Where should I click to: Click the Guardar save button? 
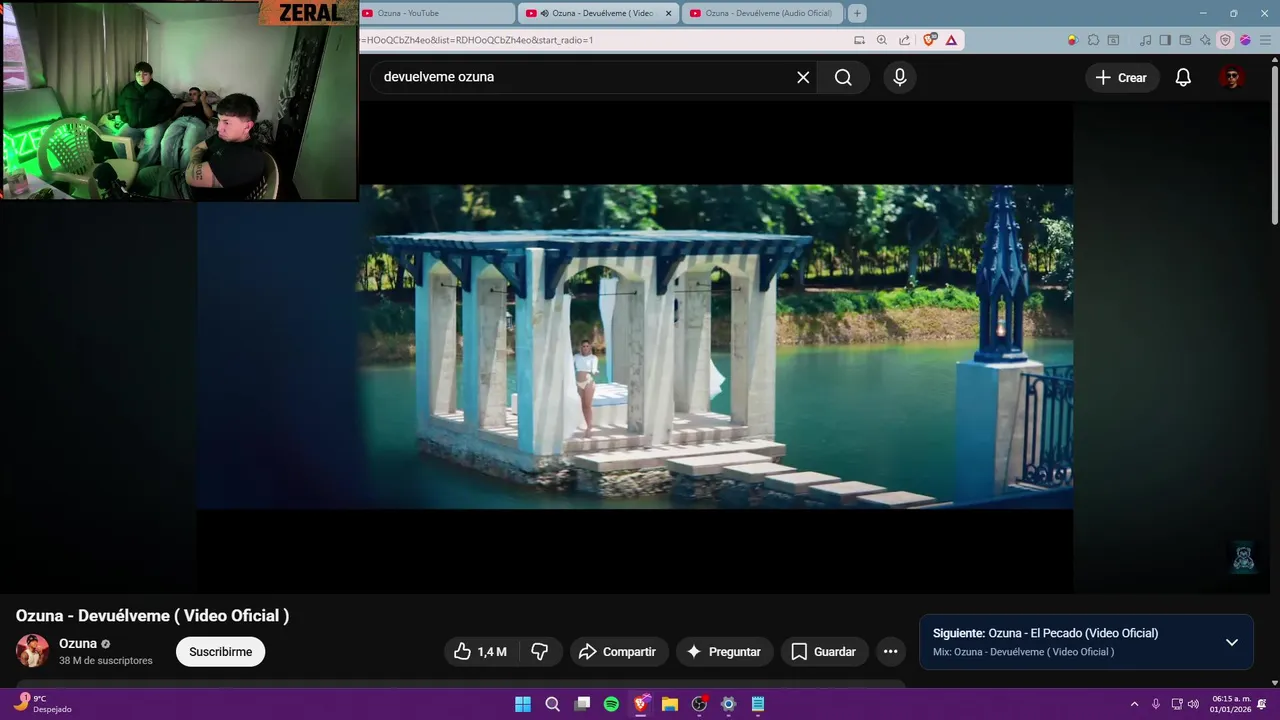pyautogui.click(x=825, y=652)
